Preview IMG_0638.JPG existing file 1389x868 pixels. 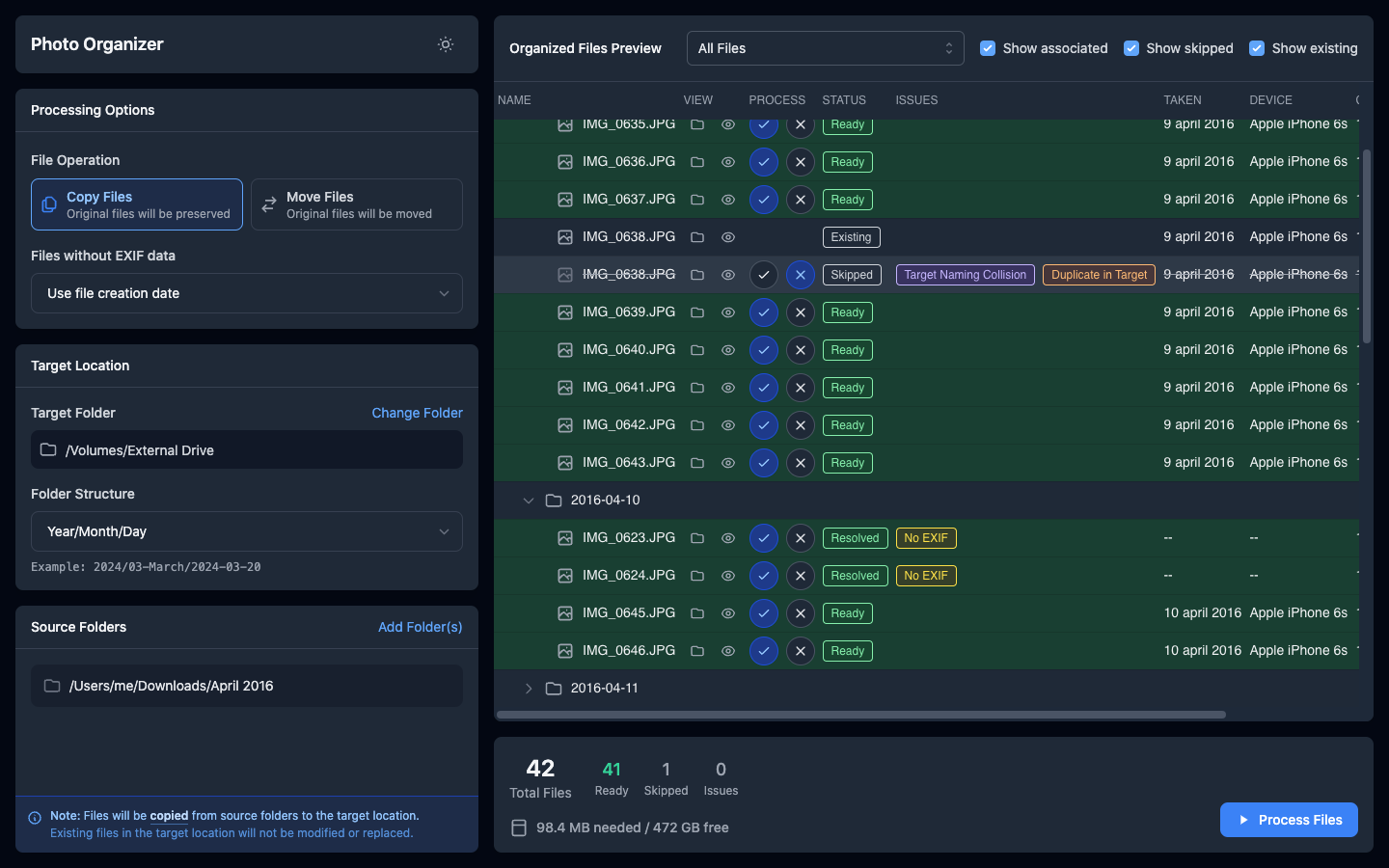point(728,237)
